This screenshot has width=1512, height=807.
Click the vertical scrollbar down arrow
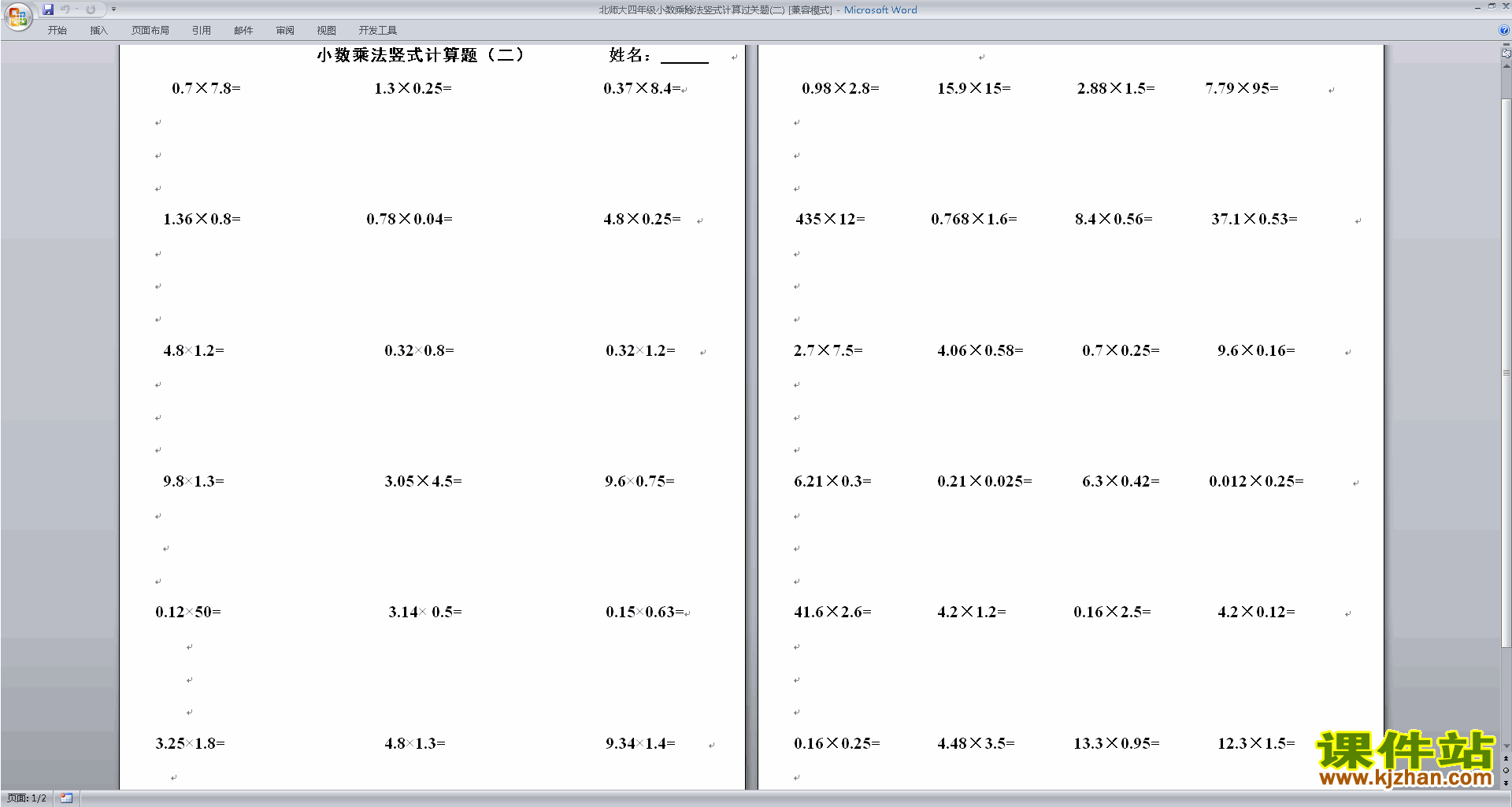point(1506,746)
